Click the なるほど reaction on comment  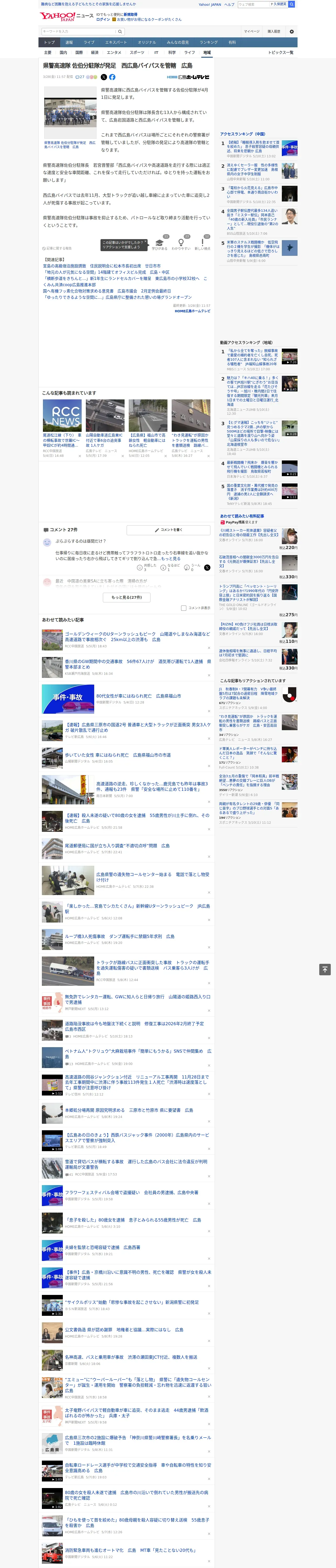pyautogui.click(x=171, y=567)
